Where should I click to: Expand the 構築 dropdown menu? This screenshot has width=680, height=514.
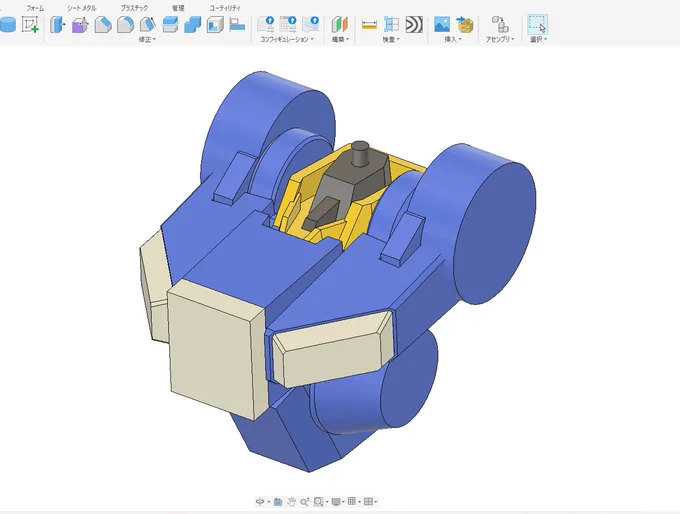tap(340, 39)
